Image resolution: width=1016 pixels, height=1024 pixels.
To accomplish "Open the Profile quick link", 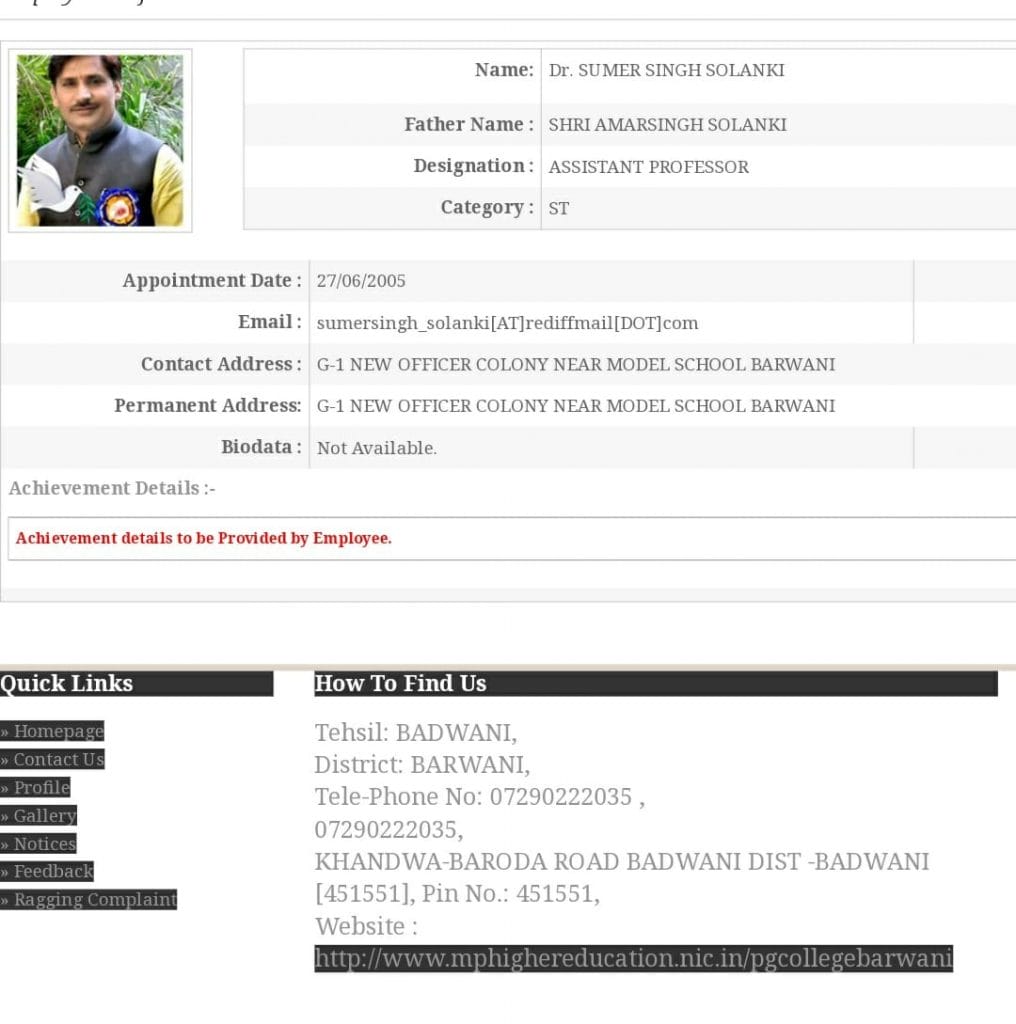I will click(40, 787).
